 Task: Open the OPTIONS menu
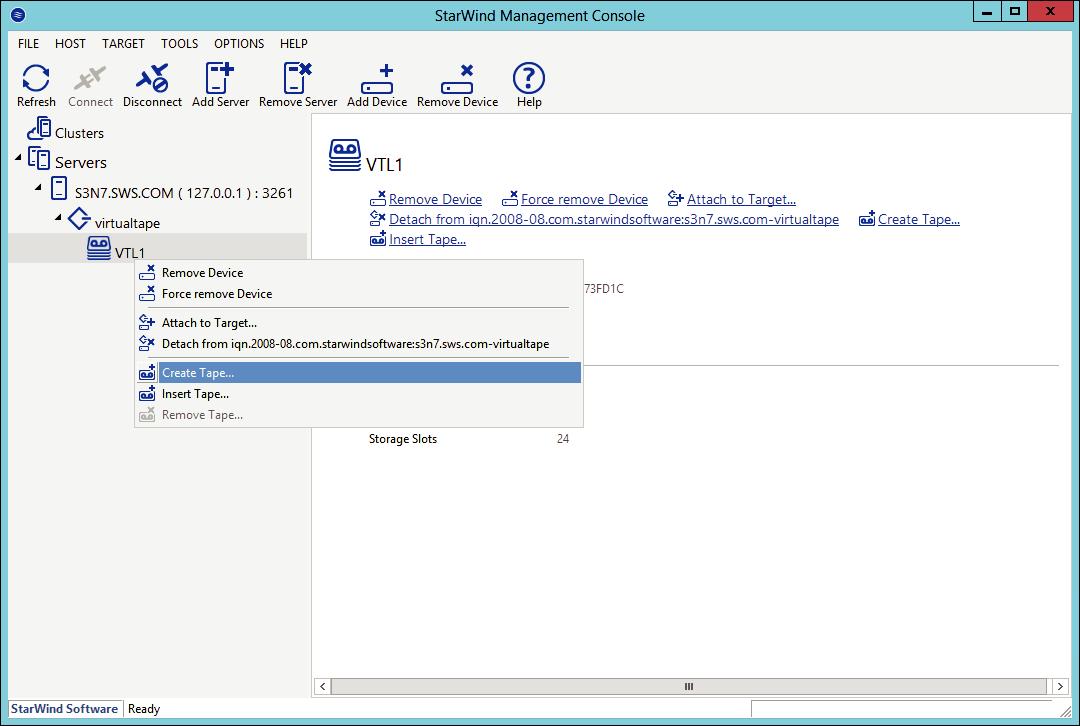tap(239, 43)
